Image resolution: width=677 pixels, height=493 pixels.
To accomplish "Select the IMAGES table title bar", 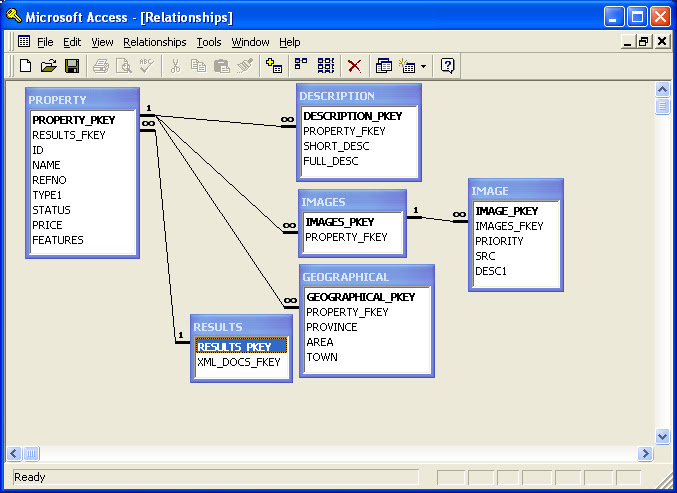I will [352, 202].
